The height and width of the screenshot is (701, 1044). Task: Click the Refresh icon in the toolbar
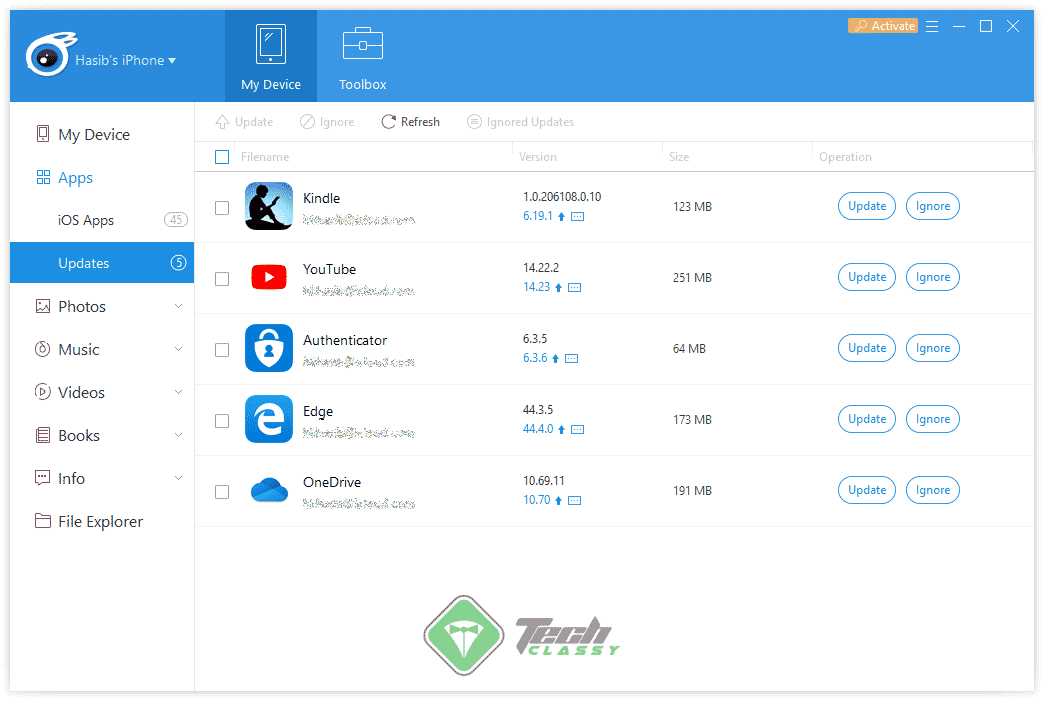pyautogui.click(x=388, y=121)
